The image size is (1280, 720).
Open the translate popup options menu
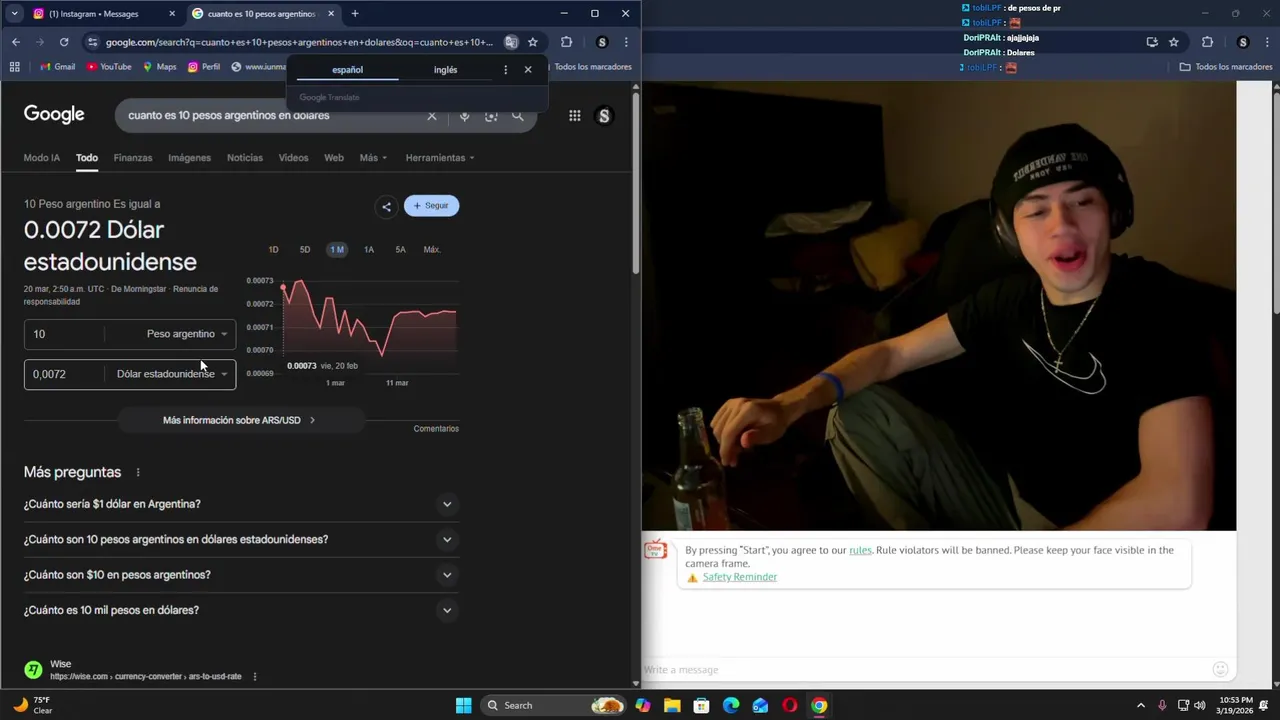pyautogui.click(x=505, y=70)
